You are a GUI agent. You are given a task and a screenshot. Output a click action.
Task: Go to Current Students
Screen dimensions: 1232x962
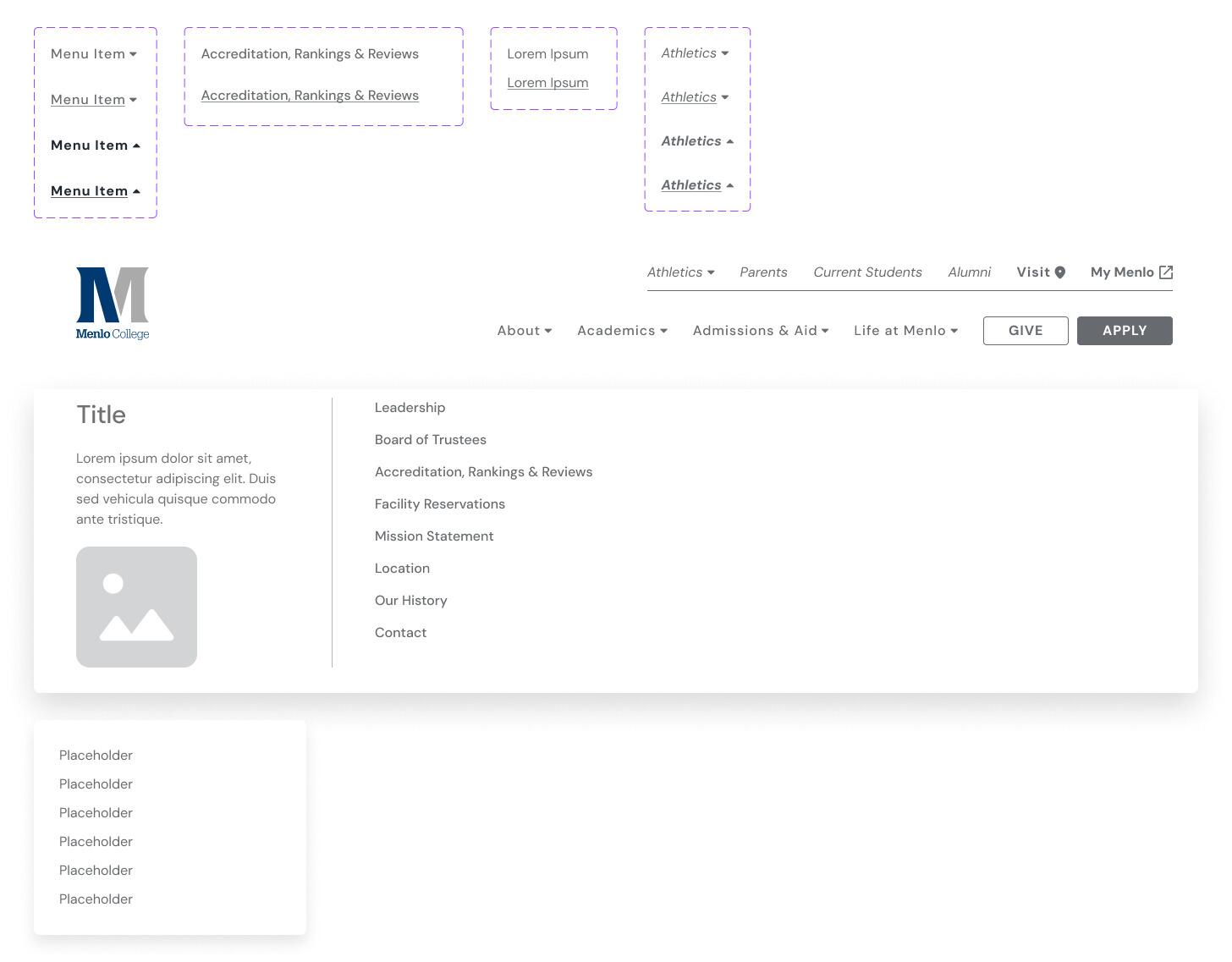coord(867,272)
